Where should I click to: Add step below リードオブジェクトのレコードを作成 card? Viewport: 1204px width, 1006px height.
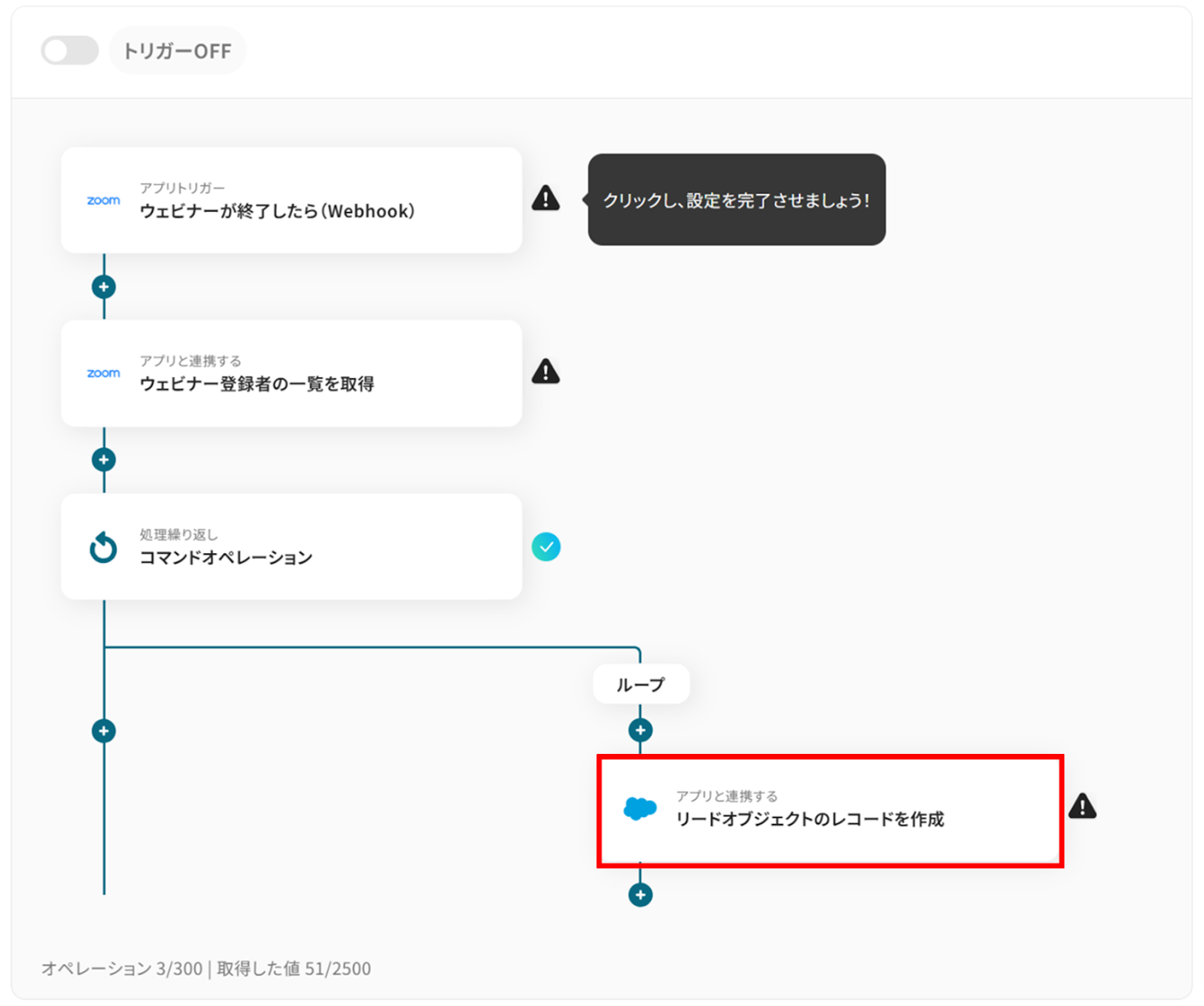point(640,895)
